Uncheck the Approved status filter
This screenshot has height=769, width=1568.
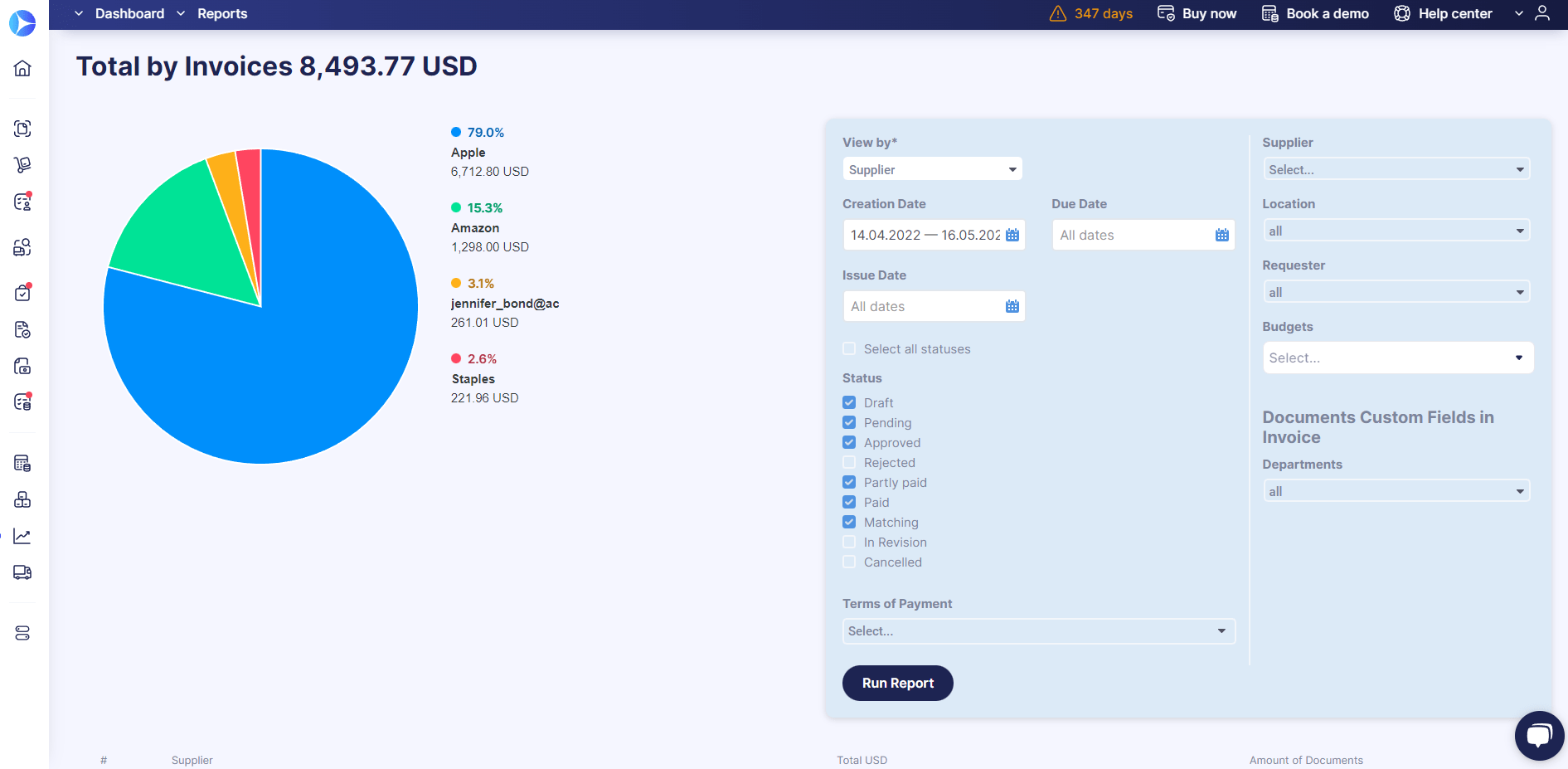coord(849,442)
